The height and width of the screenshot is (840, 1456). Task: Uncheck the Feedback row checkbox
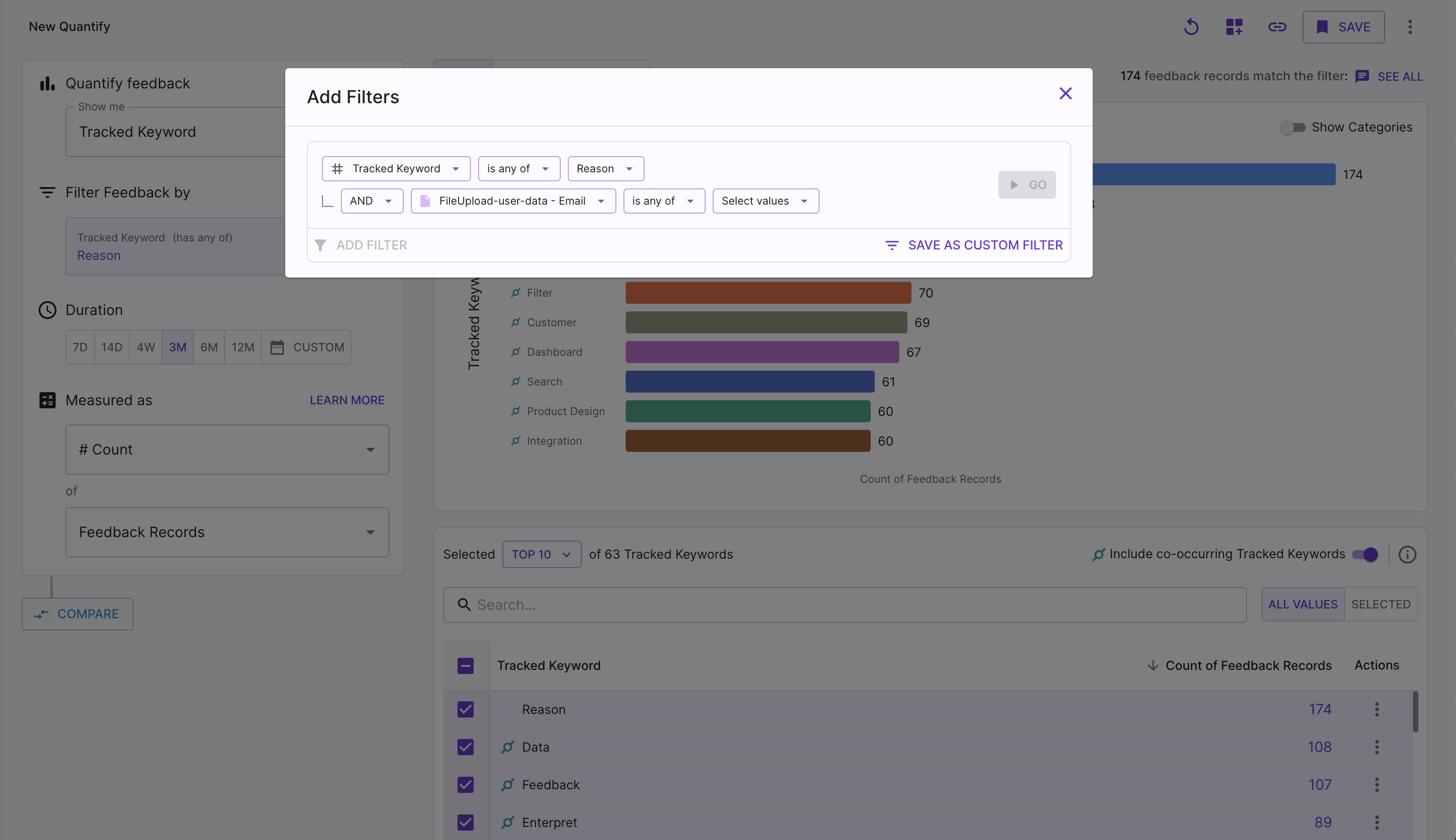(x=465, y=785)
